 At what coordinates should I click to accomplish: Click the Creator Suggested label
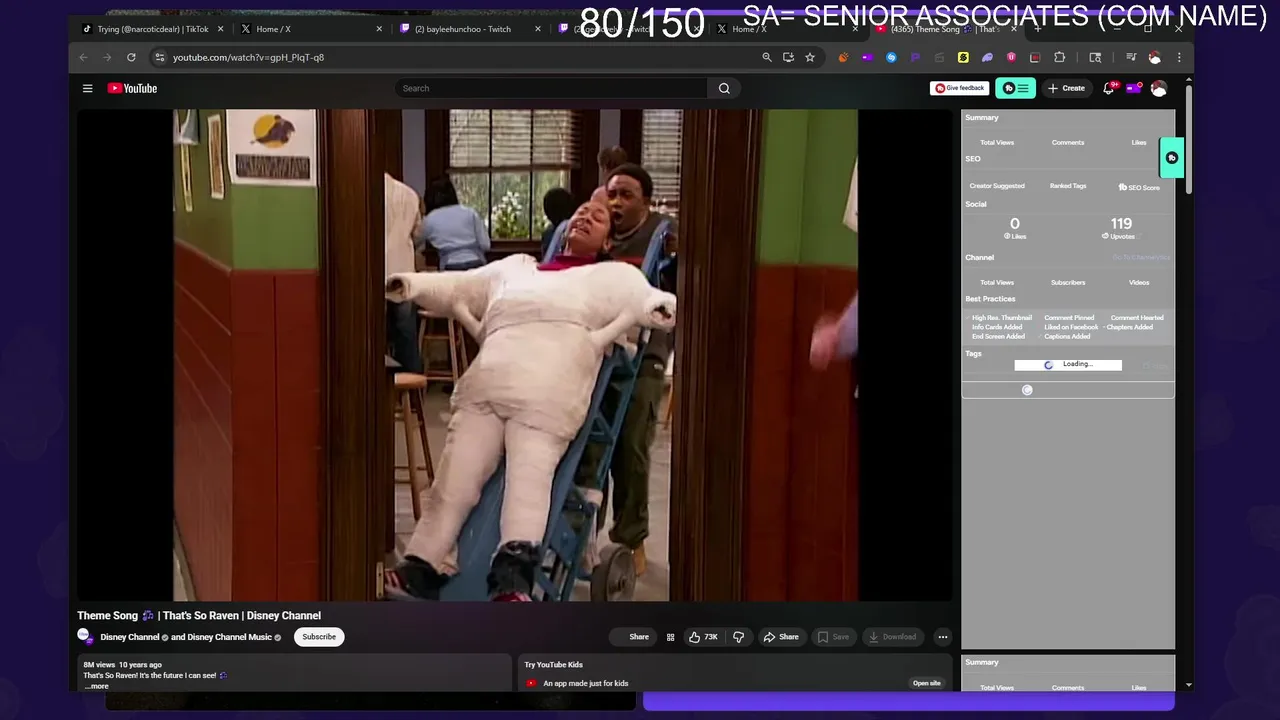[x=997, y=186]
